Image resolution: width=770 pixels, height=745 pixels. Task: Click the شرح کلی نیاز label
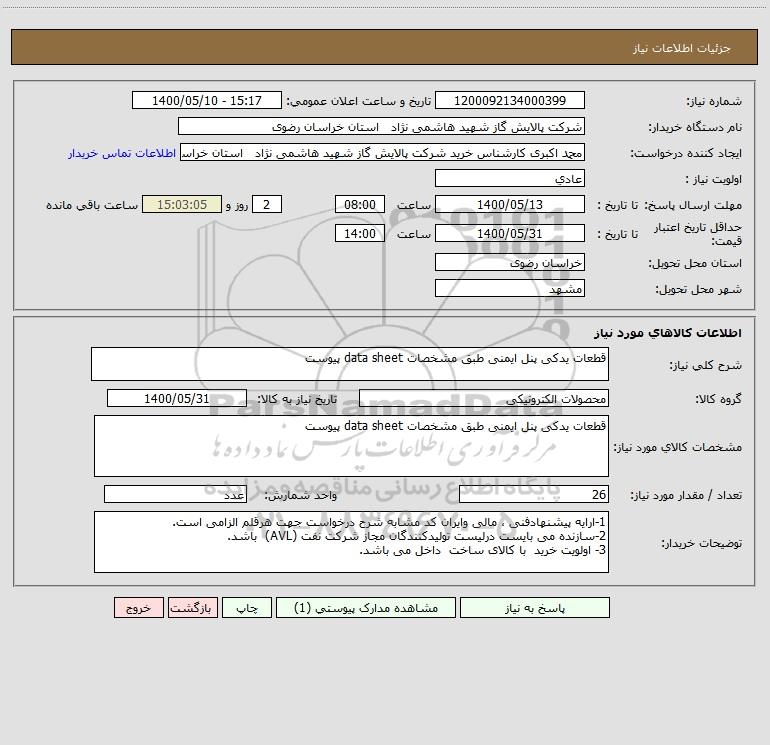(706, 365)
